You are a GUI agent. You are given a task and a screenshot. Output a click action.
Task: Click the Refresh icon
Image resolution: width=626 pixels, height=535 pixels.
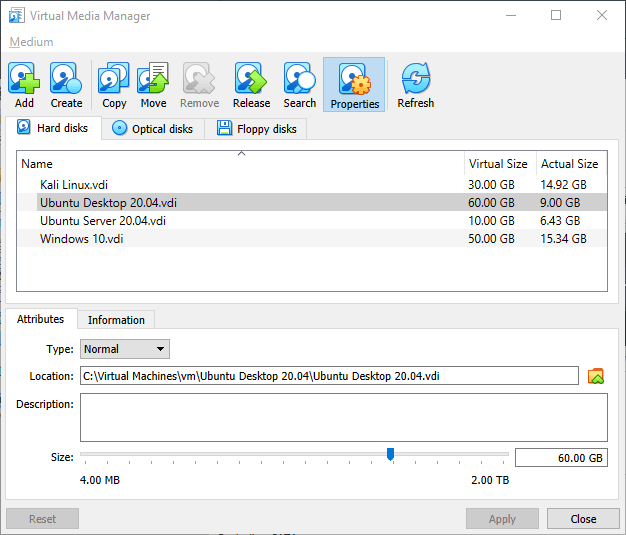point(416,78)
